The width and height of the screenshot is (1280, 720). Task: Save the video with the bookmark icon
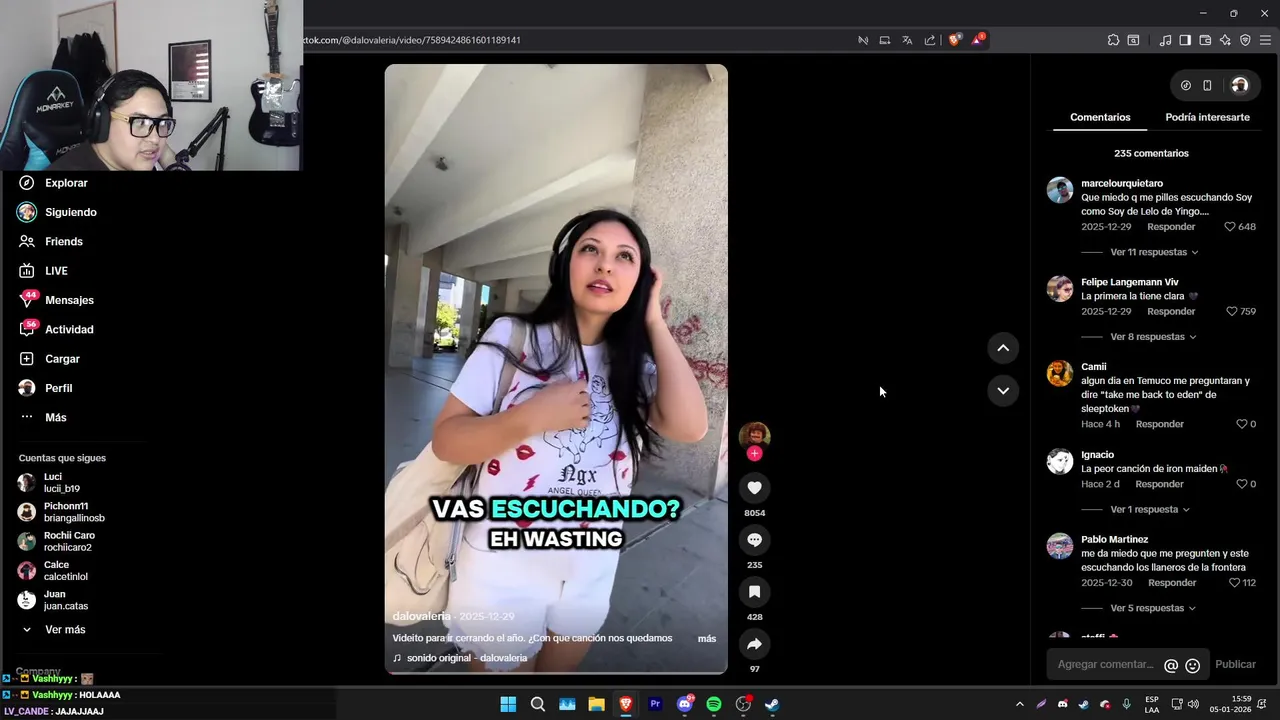click(754, 592)
